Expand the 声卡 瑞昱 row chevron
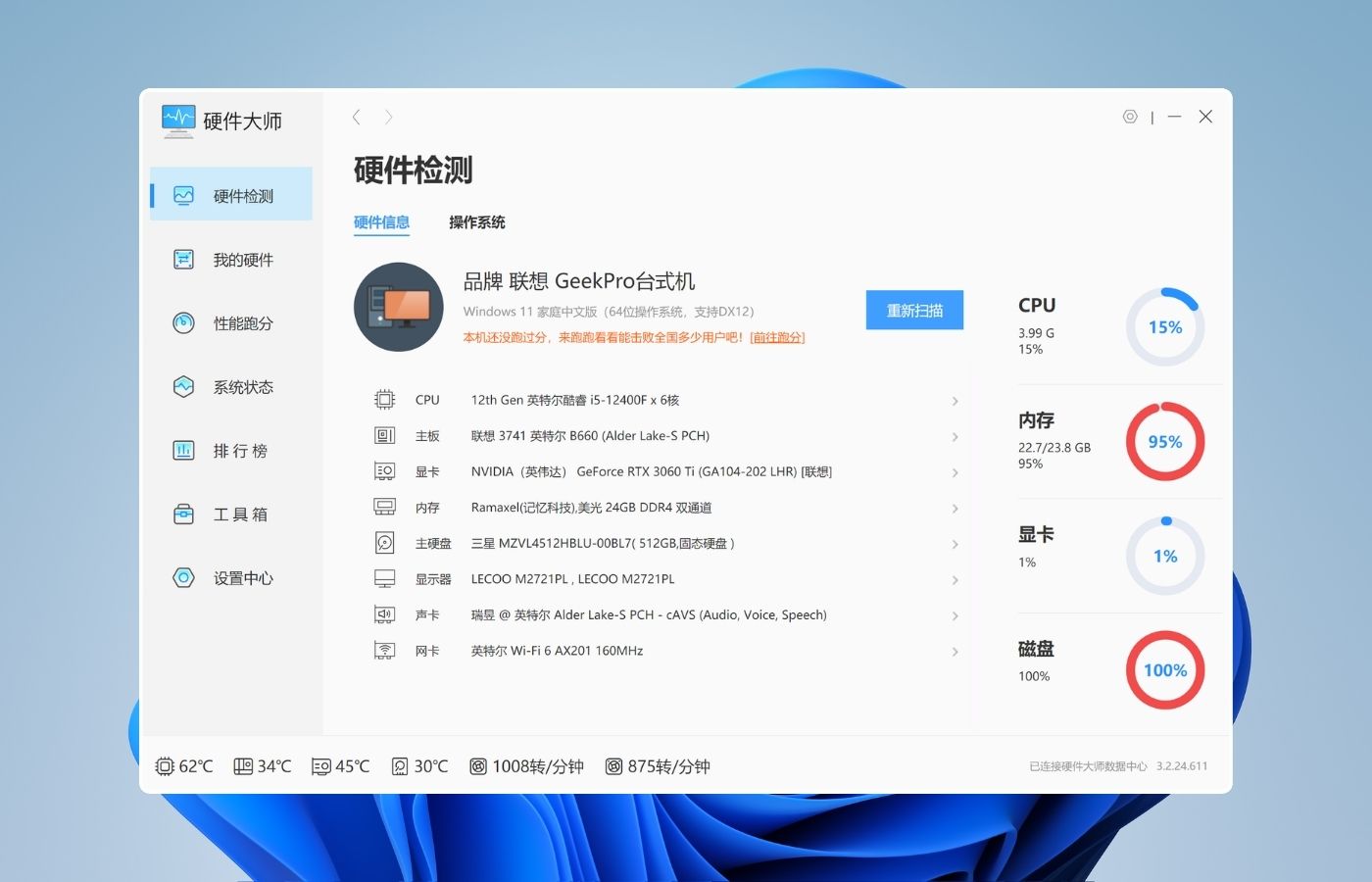Viewport: 1372px width, 882px height. (955, 615)
